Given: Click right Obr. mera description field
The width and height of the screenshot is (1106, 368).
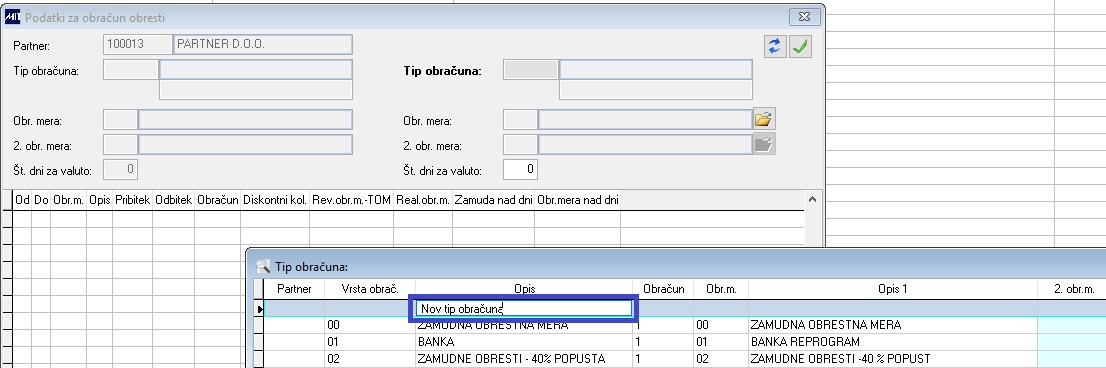Looking at the screenshot, I should 645,119.
